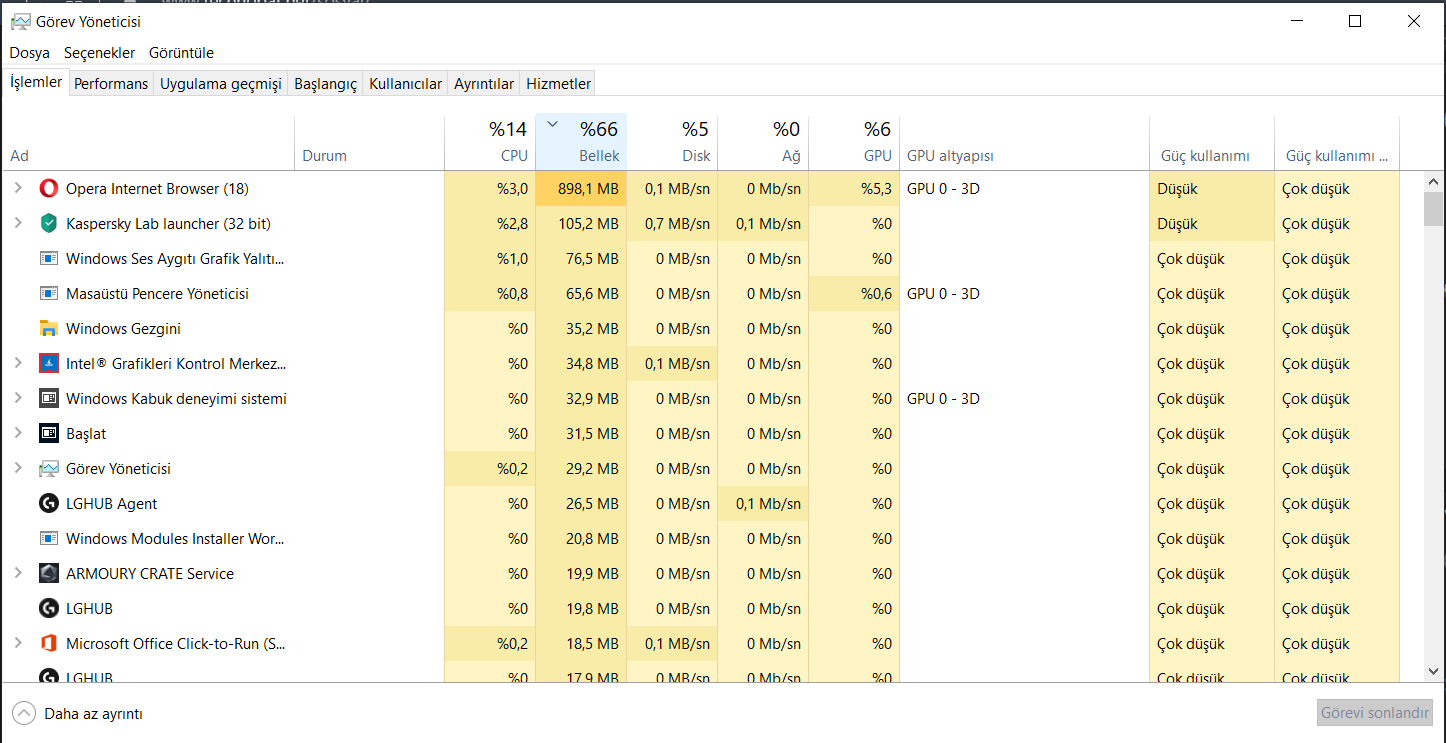Click the Intel Grafikleri Kontrol Merkezi icon
The height and width of the screenshot is (743, 1446).
click(x=49, y=364)
